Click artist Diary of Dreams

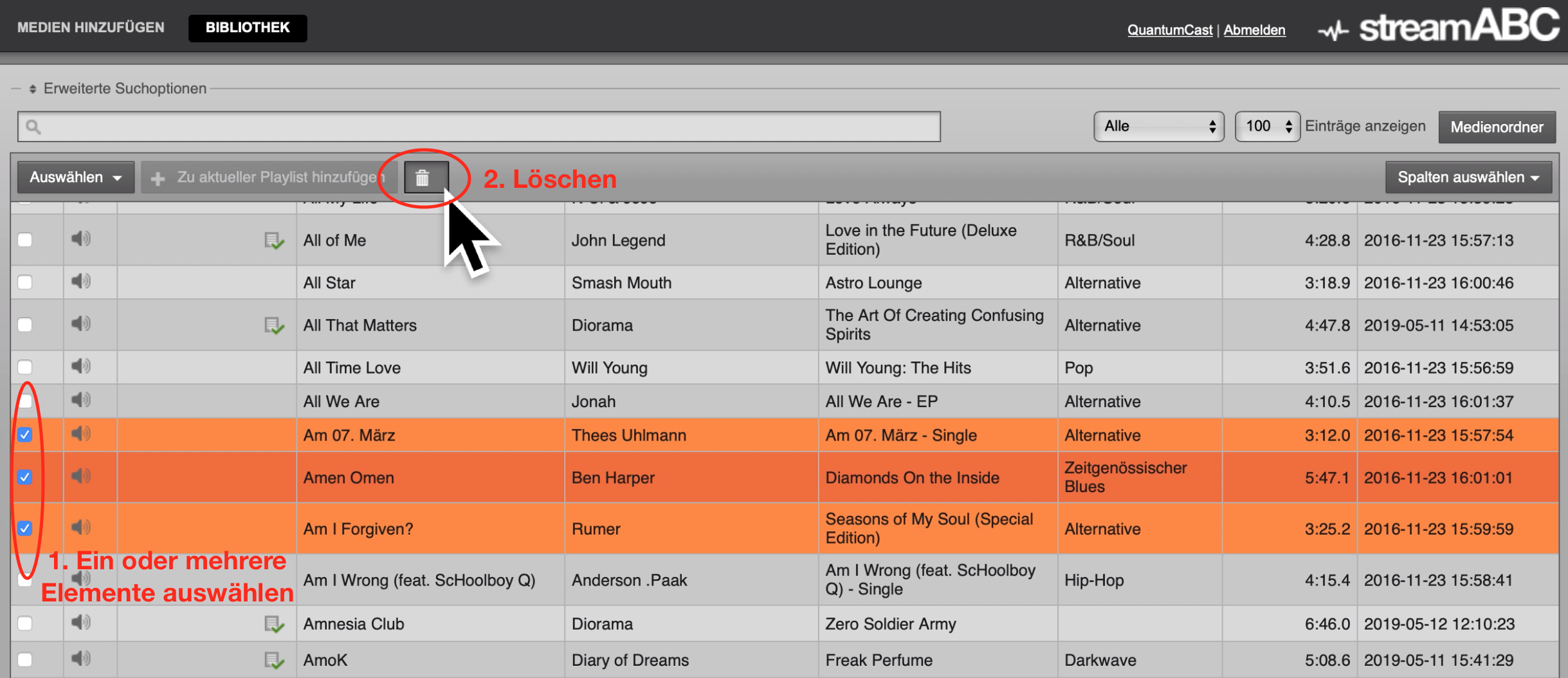(630, 660)
